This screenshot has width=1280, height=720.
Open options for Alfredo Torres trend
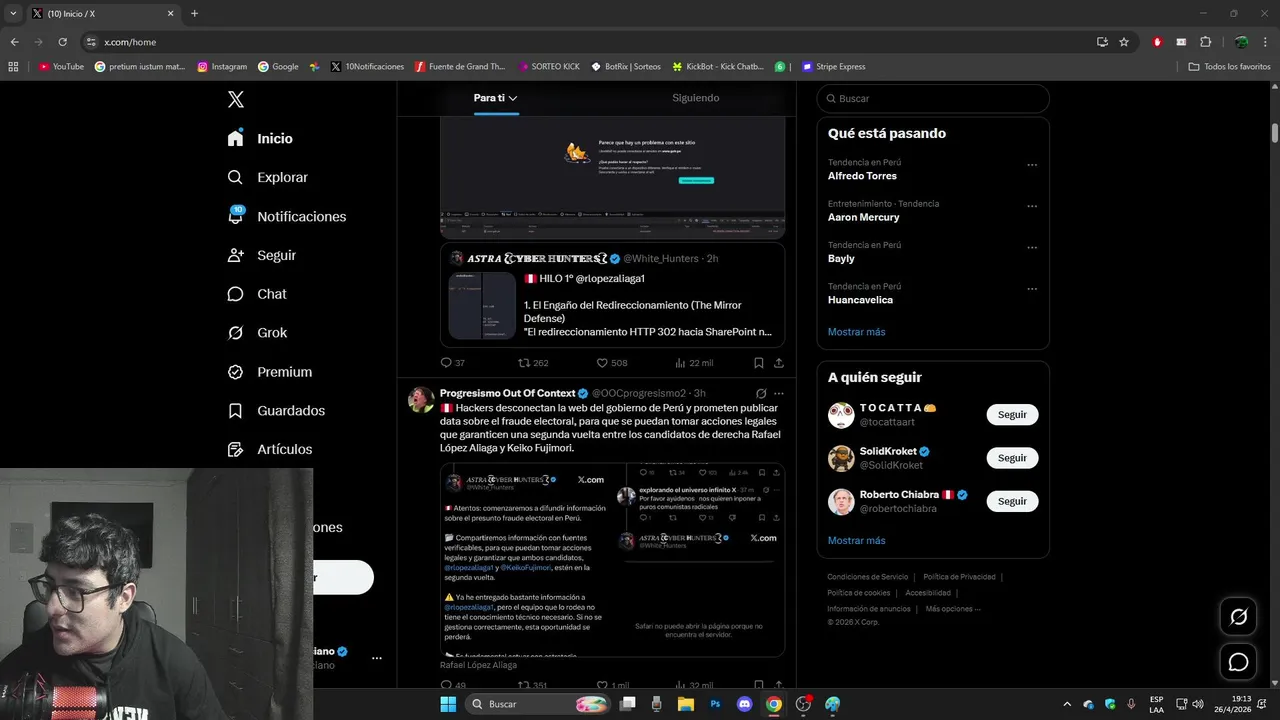1032,165
